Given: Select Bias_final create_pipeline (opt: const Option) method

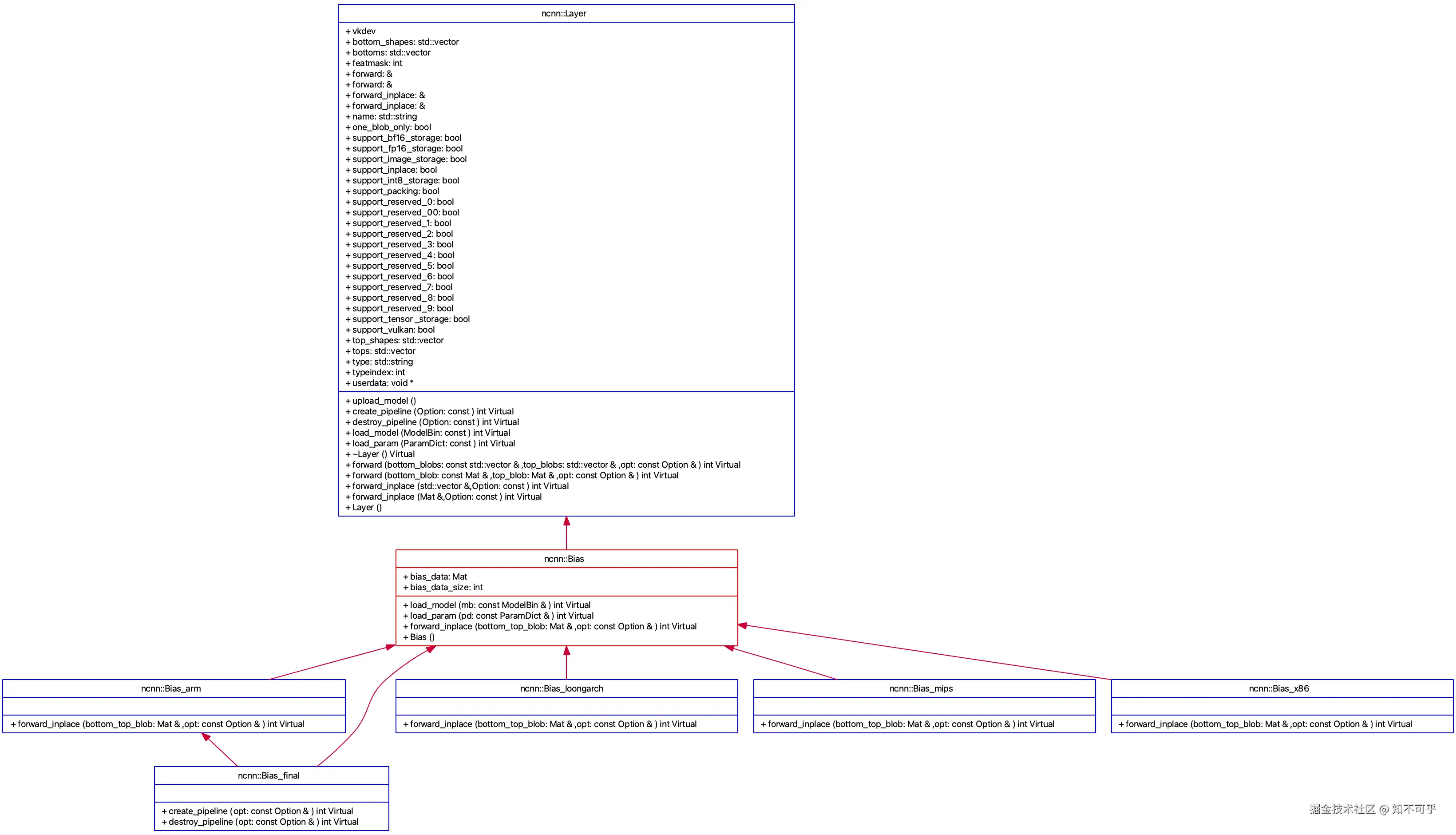Looking at the screenshot, I should [257, 811].
